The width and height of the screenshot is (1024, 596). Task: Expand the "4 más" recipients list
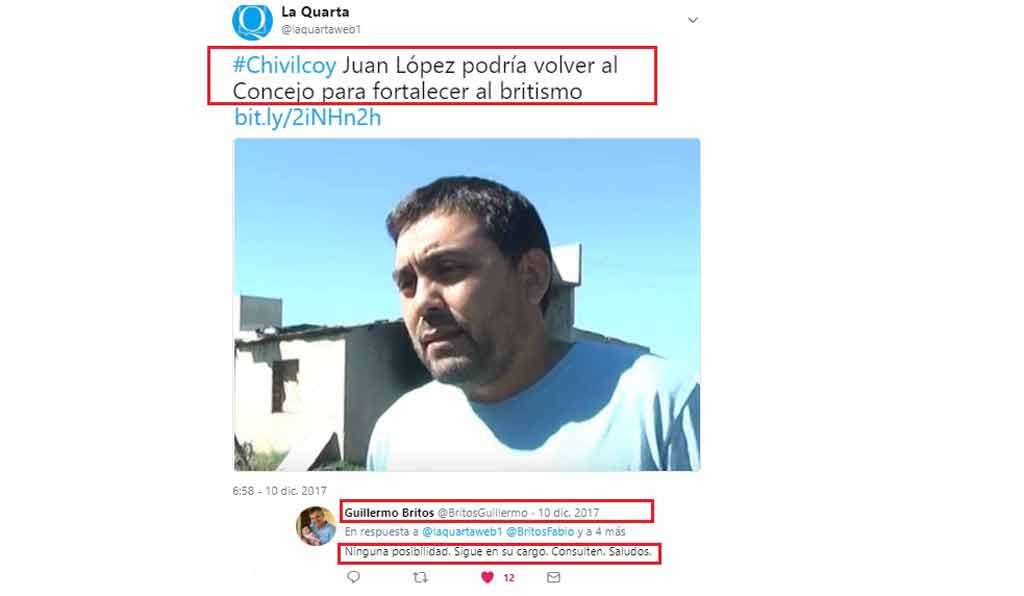click(x=611, y=532)
